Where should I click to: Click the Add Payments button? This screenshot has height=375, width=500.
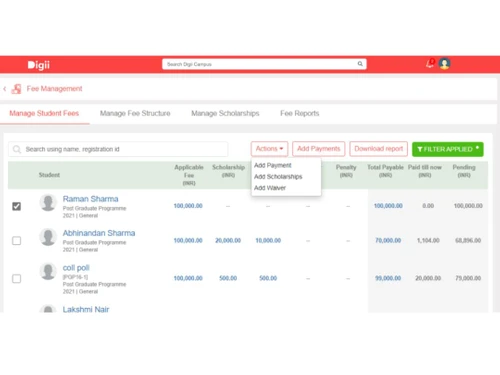pos(319,149)
